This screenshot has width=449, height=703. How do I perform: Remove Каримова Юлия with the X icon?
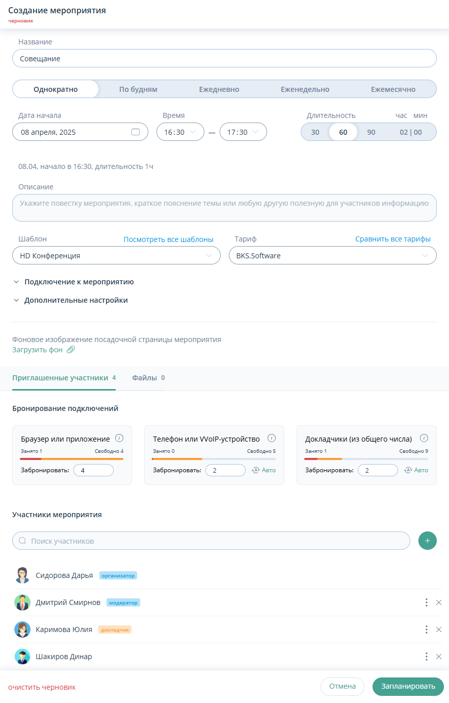pos(439,629)
